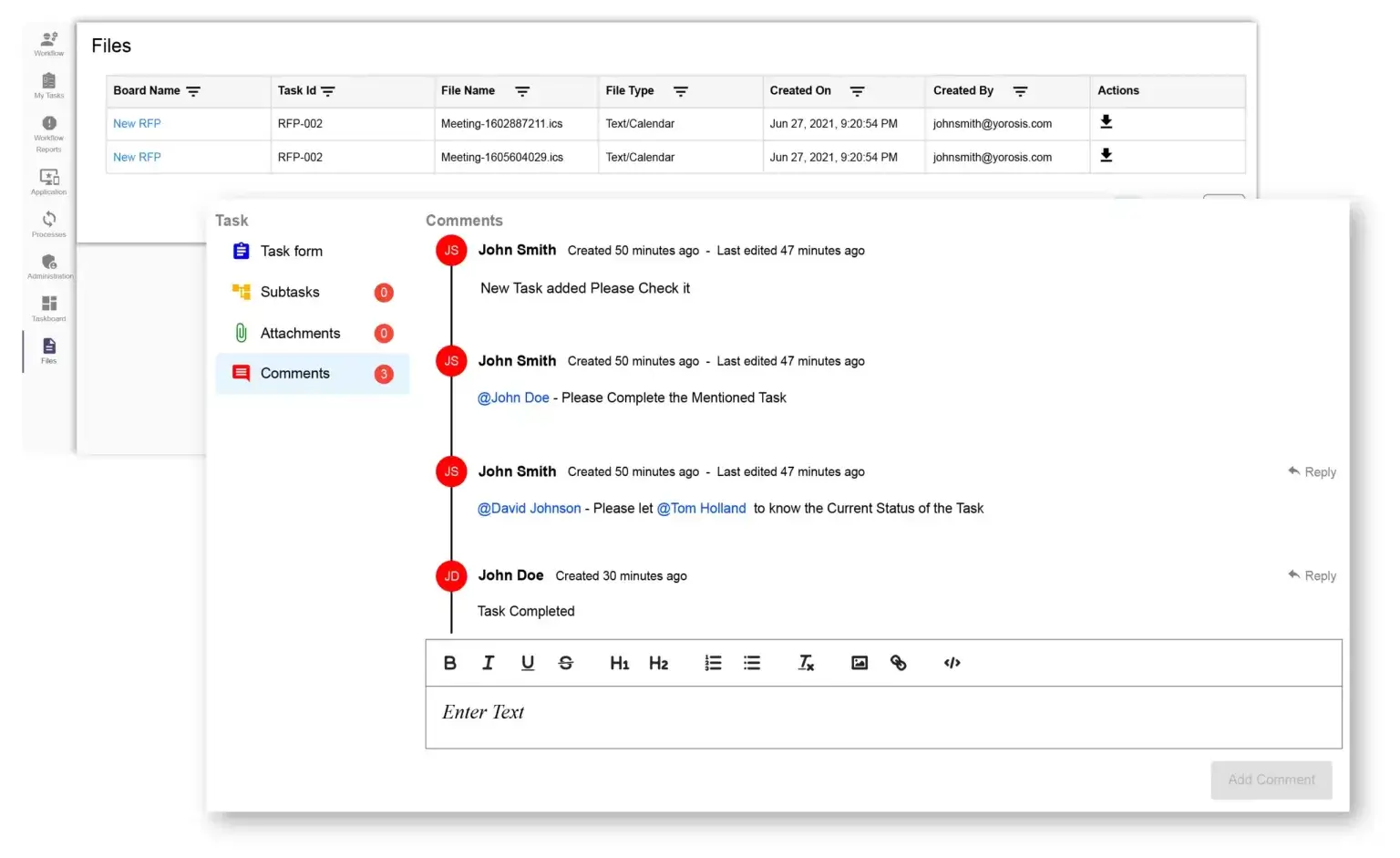Toggle bold formatting in the editor
Screen dimensions: 1400x858
point(449,663)
